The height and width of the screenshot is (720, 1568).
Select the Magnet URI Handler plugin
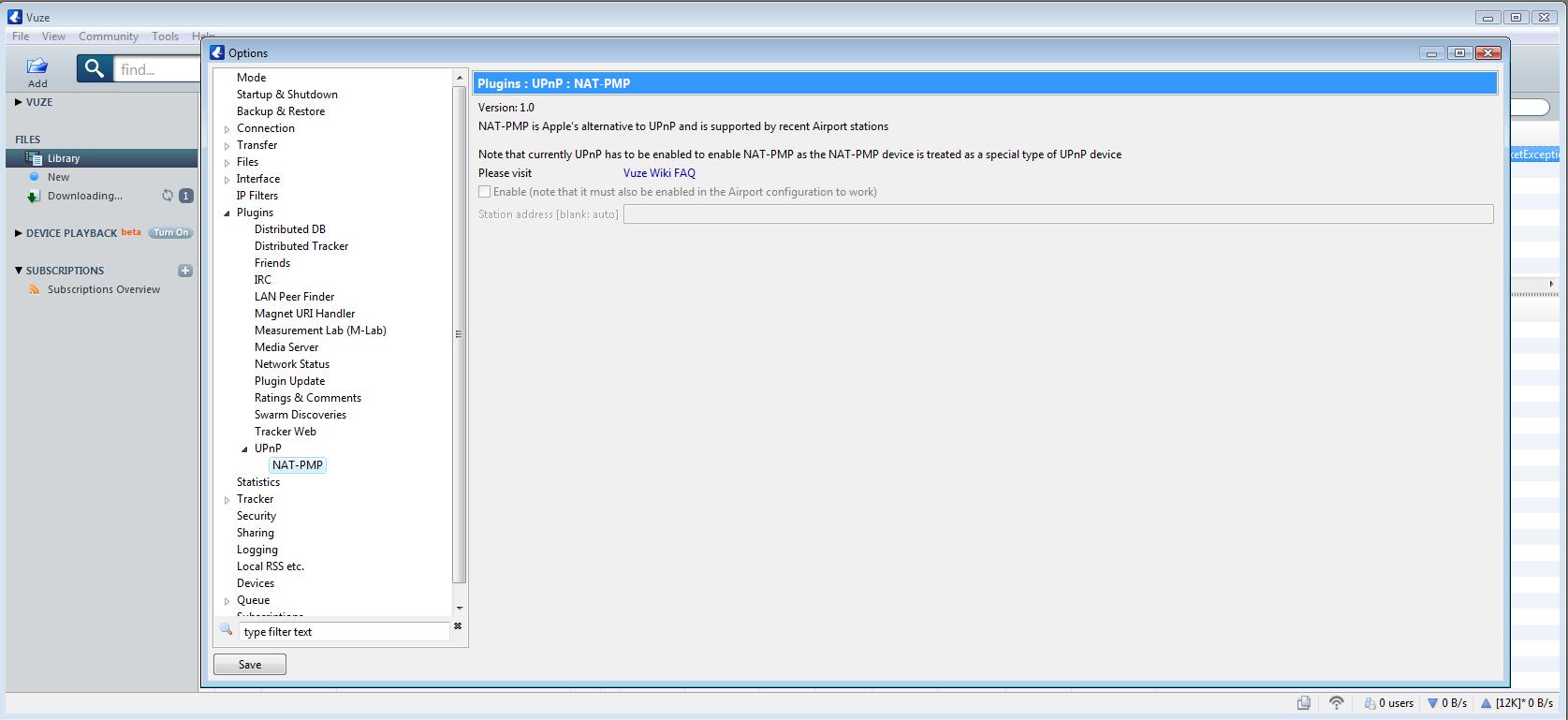[x=304, y=314]
